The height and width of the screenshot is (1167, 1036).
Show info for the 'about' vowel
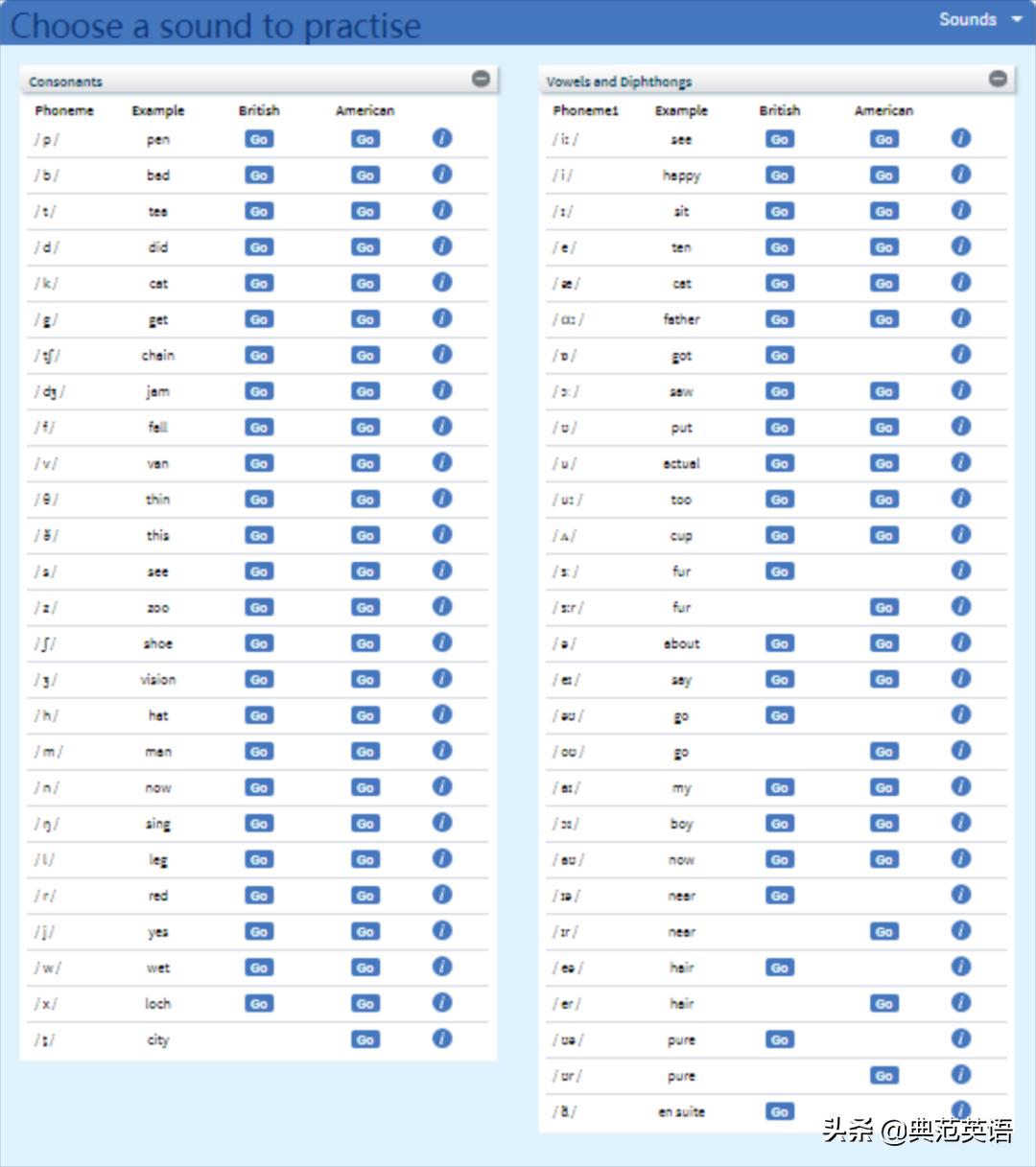pos(961,642)
